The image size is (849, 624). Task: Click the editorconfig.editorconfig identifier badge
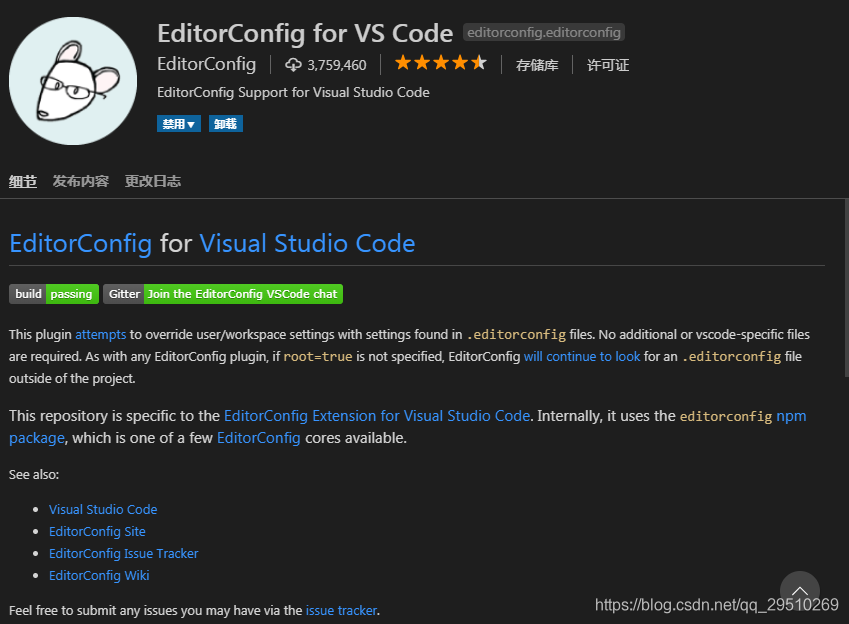click(x=544, y=32)
